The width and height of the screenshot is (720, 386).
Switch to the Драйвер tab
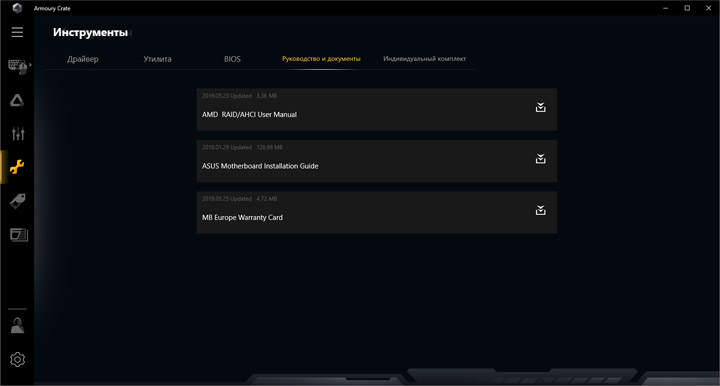tap(83, 59)
